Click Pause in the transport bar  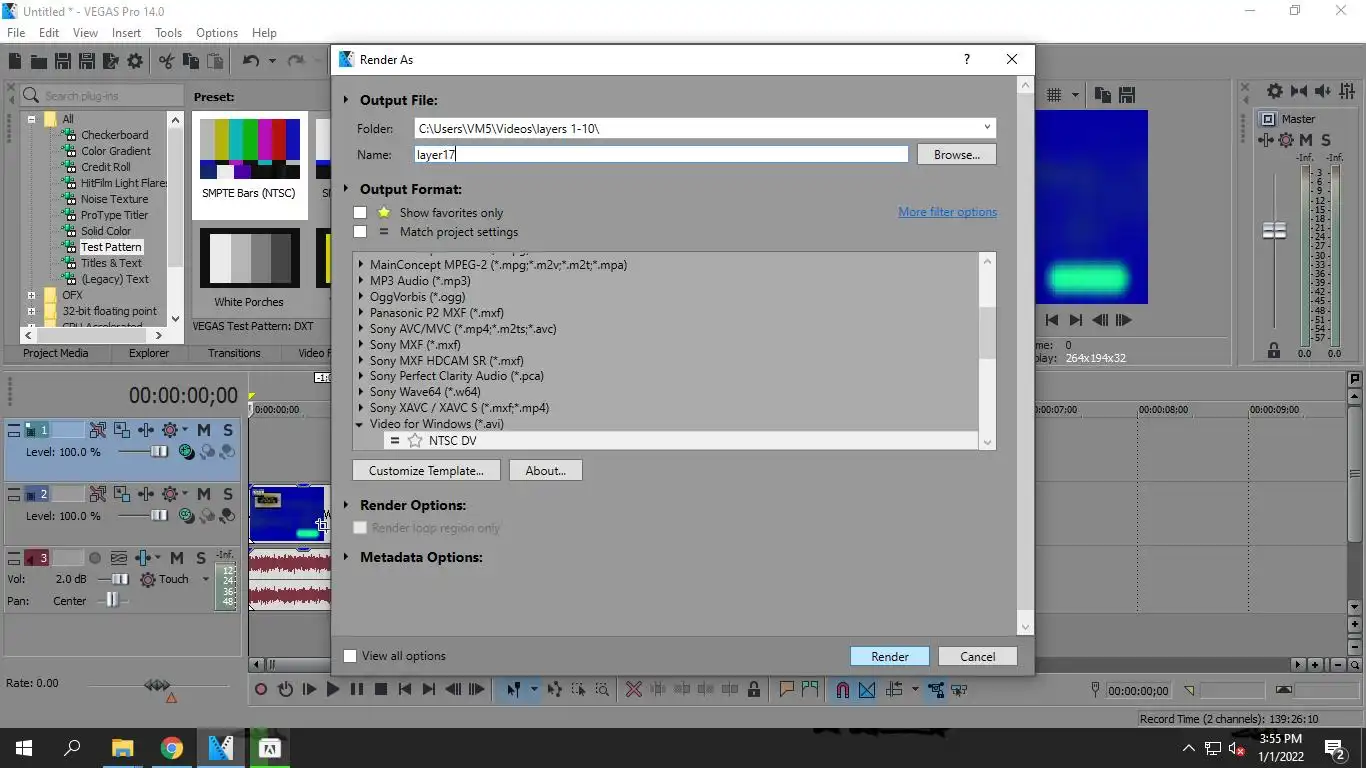(x=357, y=689)
